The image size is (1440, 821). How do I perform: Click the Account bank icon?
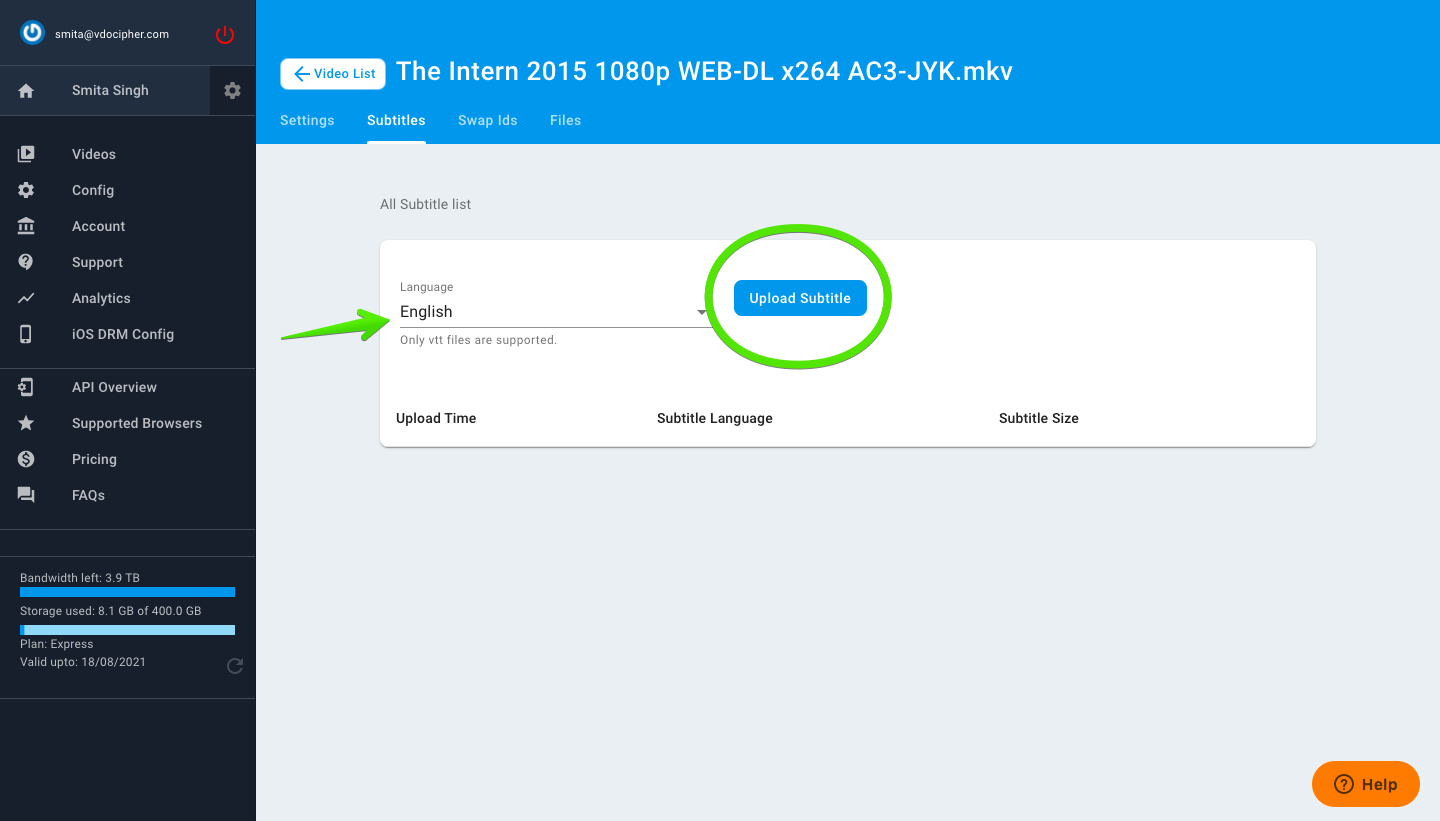[26, 226]
